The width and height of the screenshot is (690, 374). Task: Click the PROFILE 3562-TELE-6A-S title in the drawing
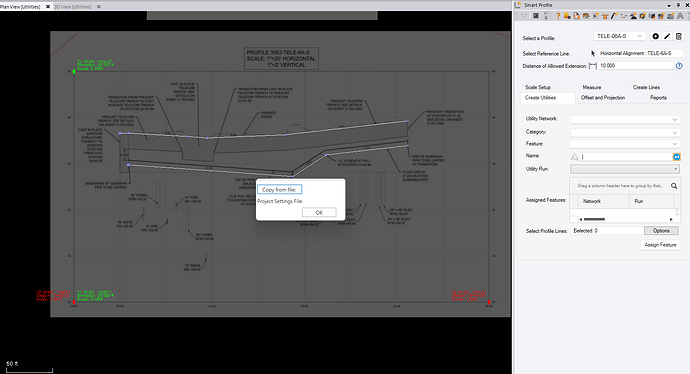click(278, 52)
